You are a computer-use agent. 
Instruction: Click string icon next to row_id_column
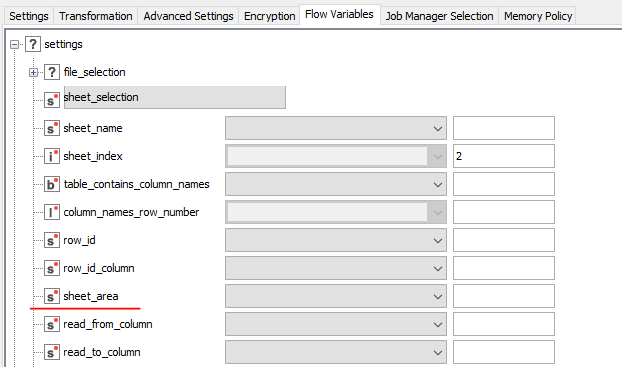pyautogui.click(x=52, y=268)
